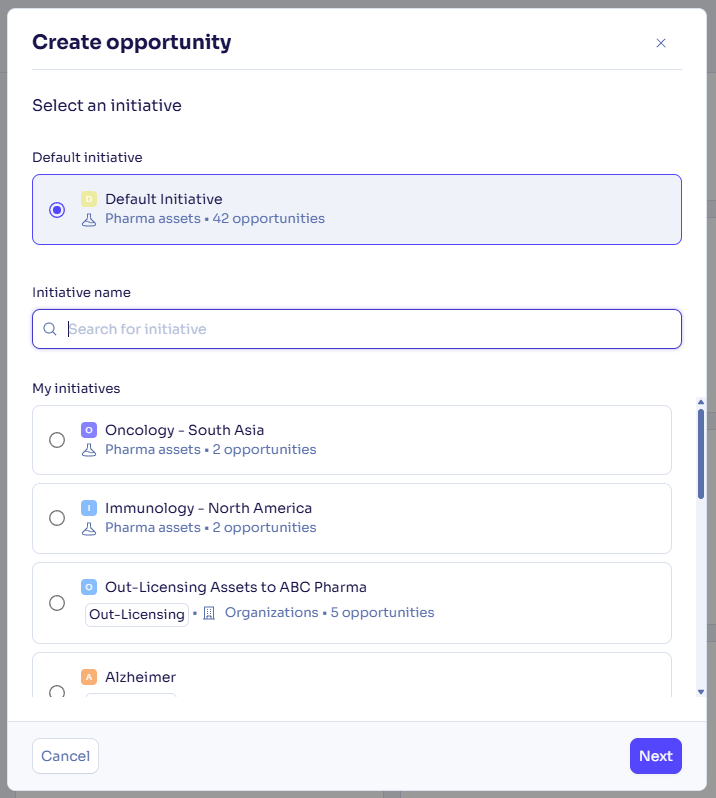The image size is (716, 798).
Task: Click the flask icon under Oncology - South Asia
Action: [89, 450]
